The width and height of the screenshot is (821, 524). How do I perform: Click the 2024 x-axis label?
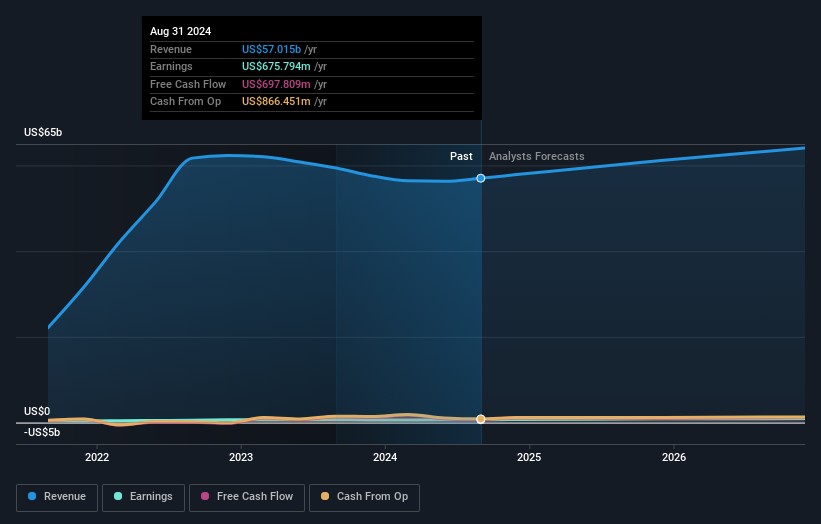tap(385, 457)
